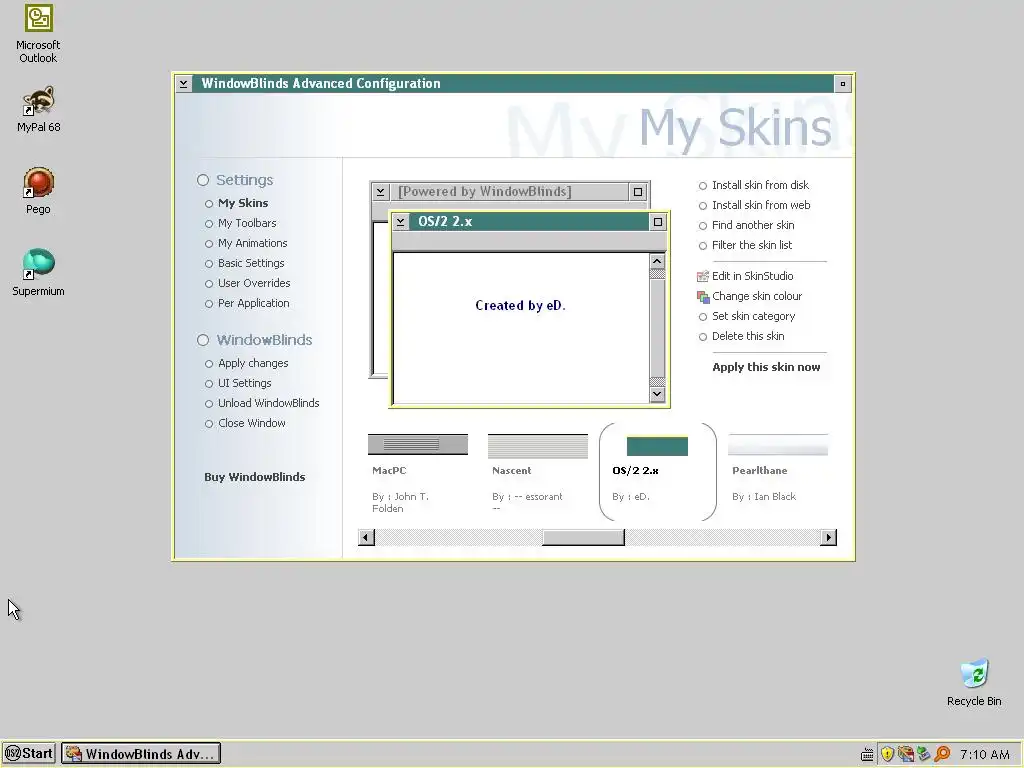The image size is (1024, 768).
Task: Select My Toolbars option
Action: (240, 223)
